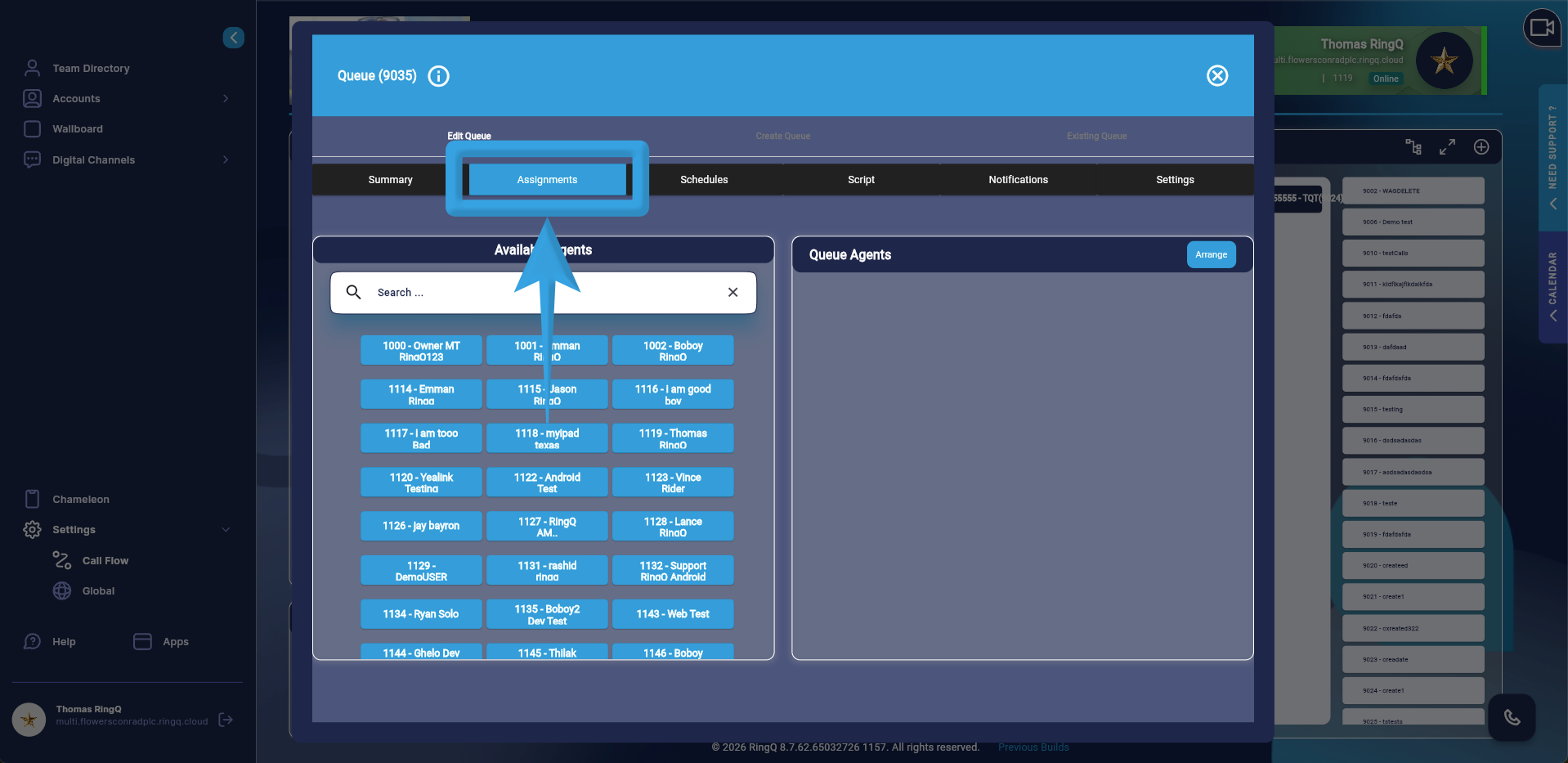Click the logout icon beside Thomas RingQ
This screenshot has width=1568, height=763.
225,720
